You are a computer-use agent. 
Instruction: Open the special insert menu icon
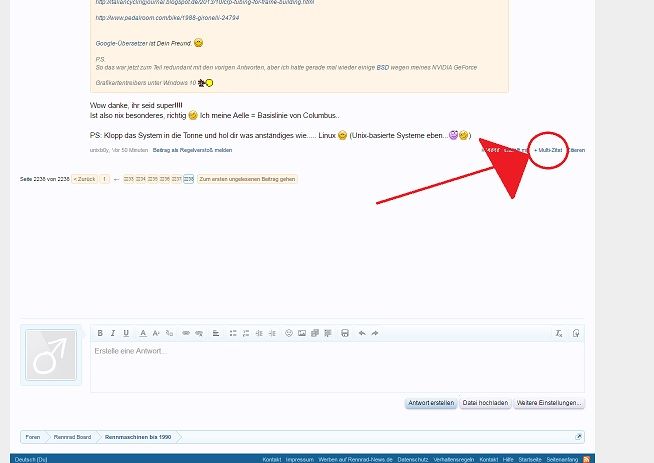click(328, 333)
